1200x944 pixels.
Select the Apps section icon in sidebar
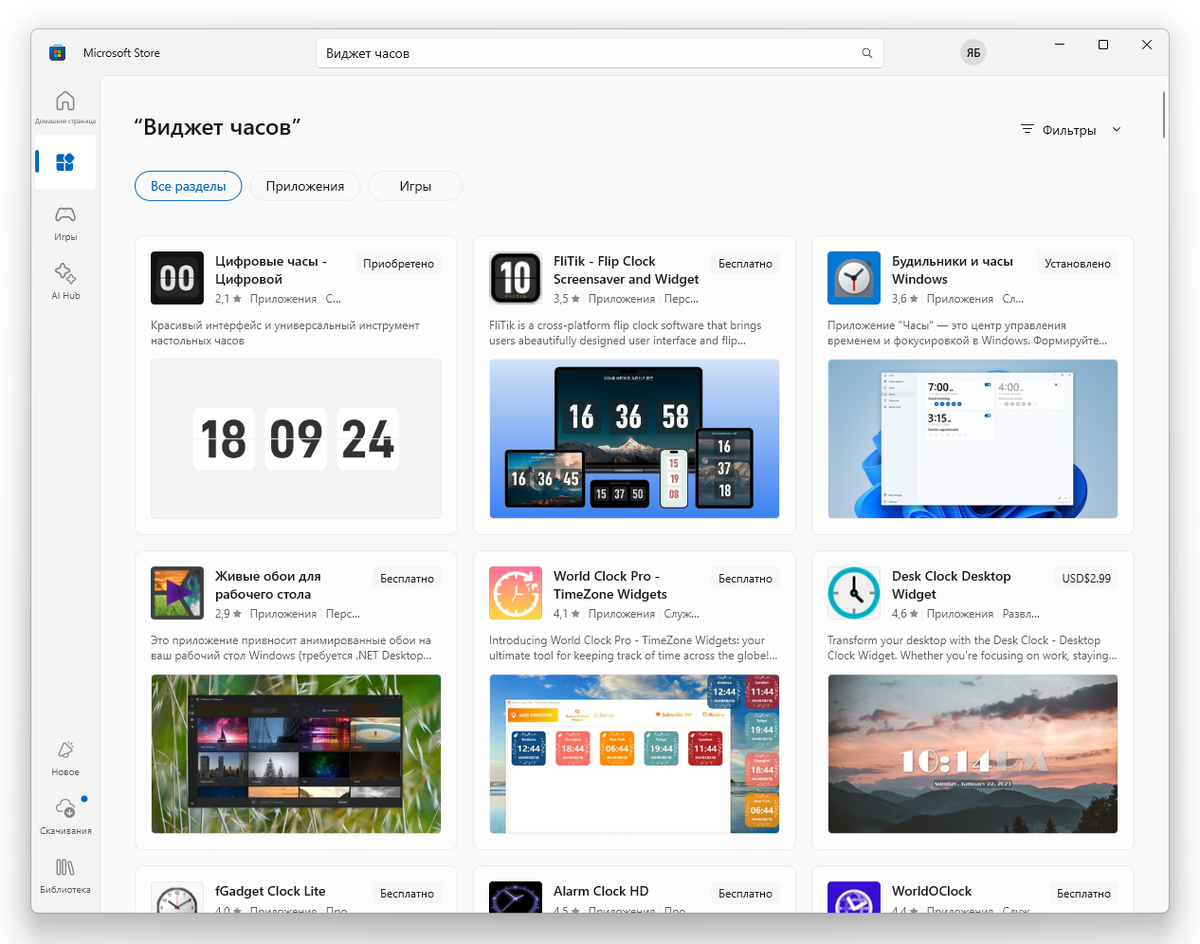pos(65,162)
